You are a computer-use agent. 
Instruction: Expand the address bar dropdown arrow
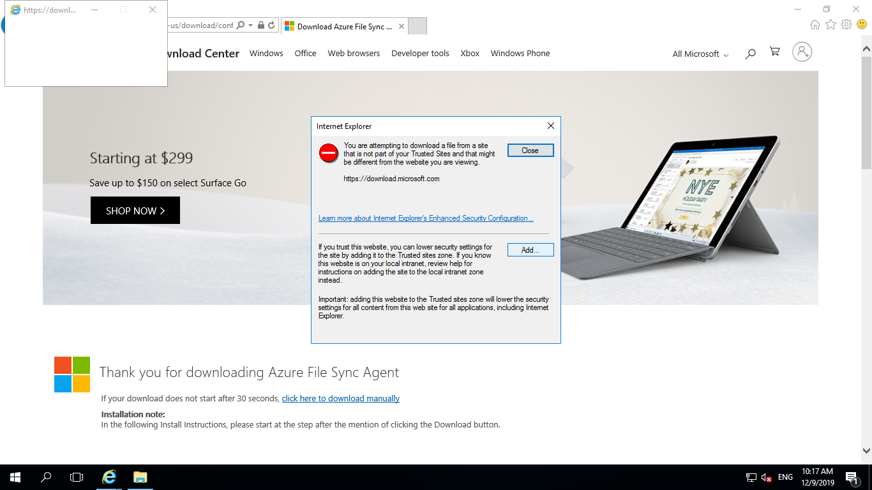[x=250, y=26]
